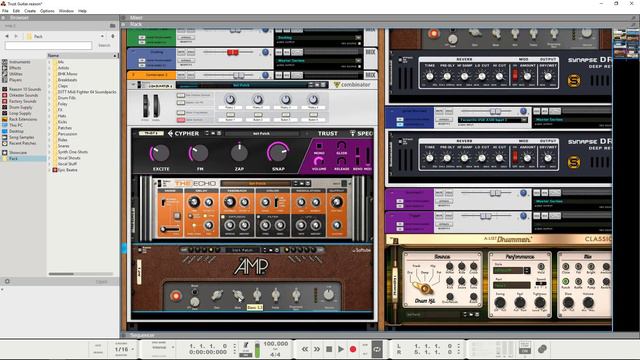Screen dimensions: 640x360
Task: Click the Cypher SNAP knob
Action: coord(278,152)
